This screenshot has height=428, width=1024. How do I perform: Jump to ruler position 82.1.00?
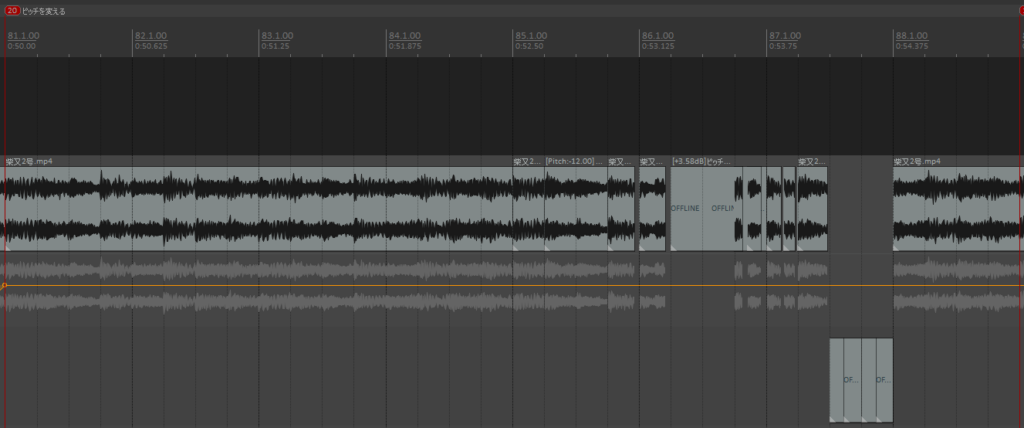[x=150, y=37]
